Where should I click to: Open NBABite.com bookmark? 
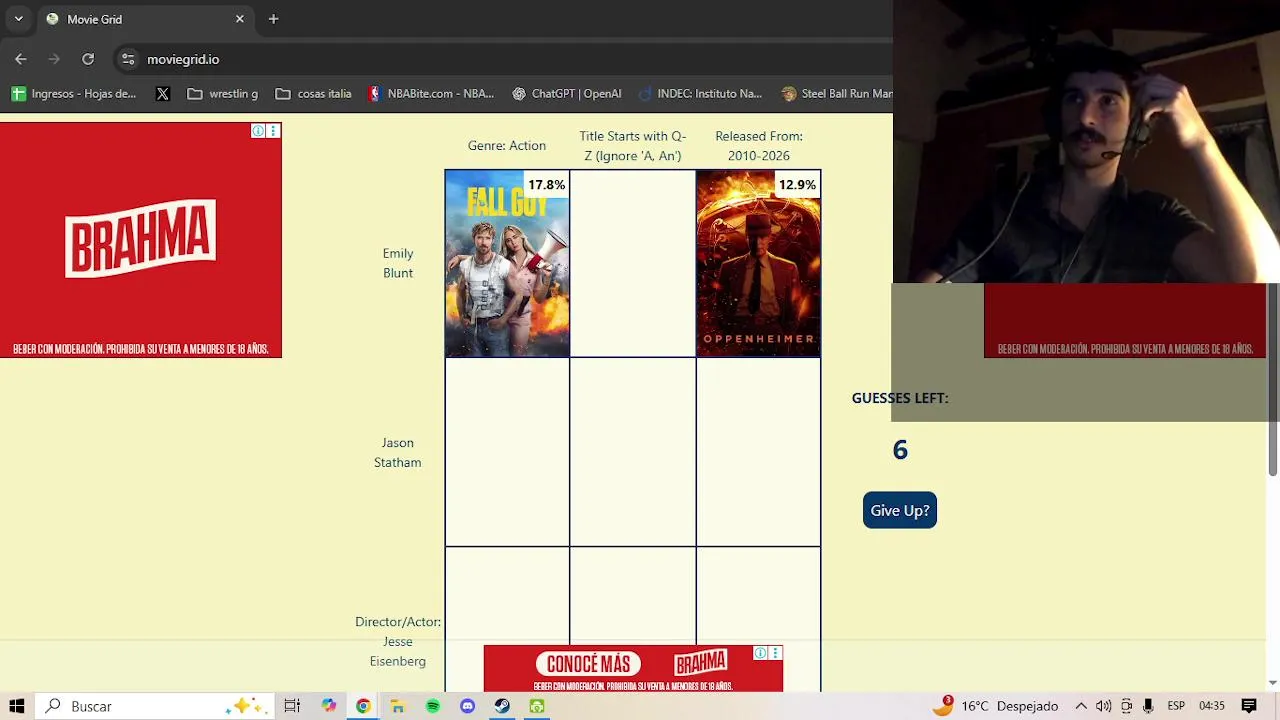[430, 93]
